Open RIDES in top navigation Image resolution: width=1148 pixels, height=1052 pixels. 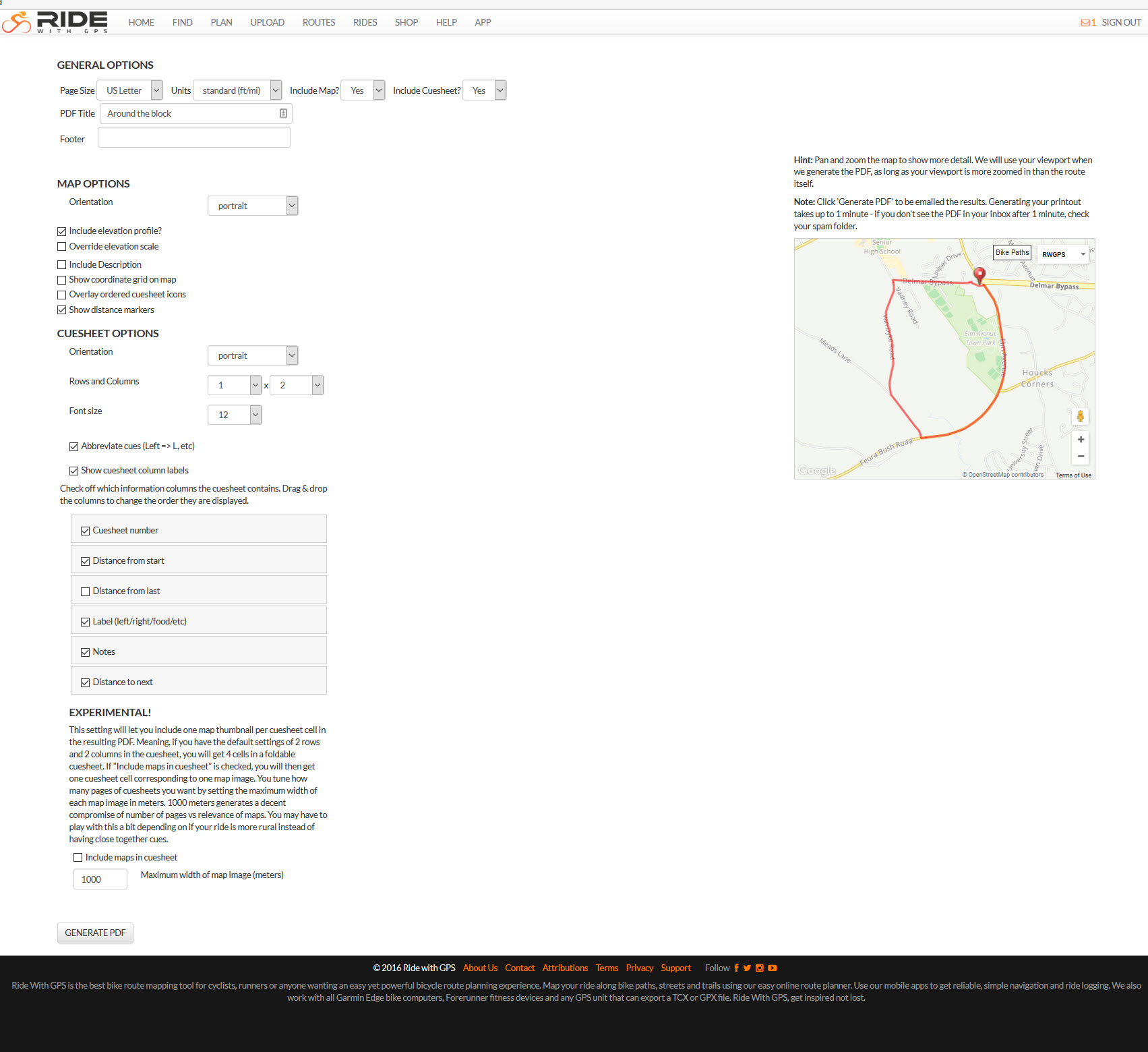[365, 22]
